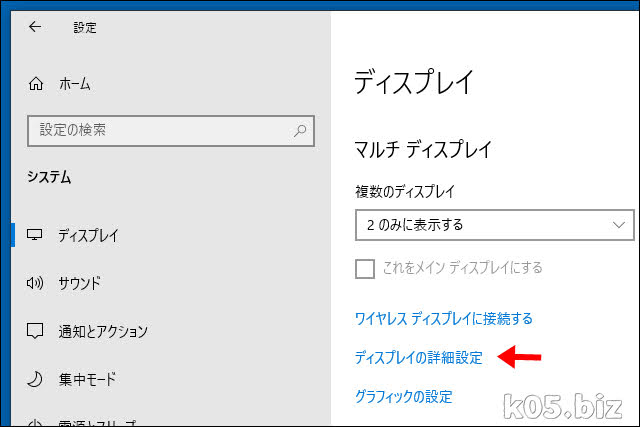Click the ディスプレイ page title

[413, 82]
